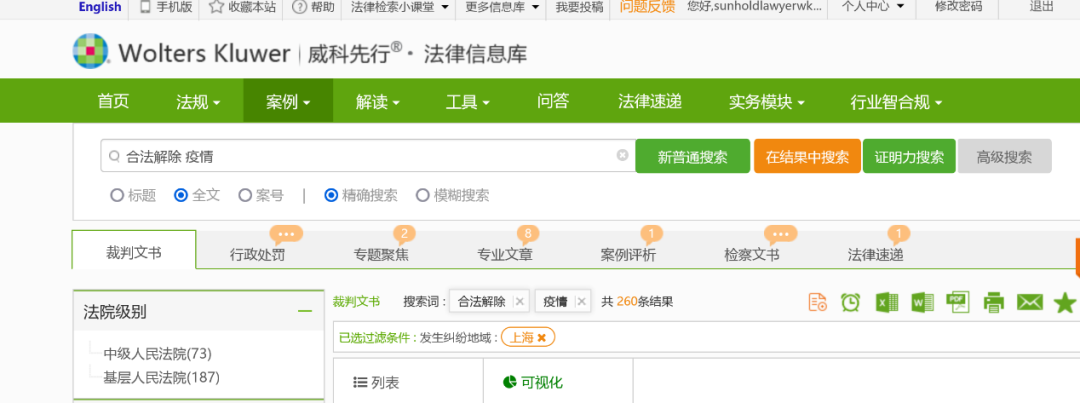Open the 问答 section
Viewport: 1080px width, 403px height.
pos(553,101)
